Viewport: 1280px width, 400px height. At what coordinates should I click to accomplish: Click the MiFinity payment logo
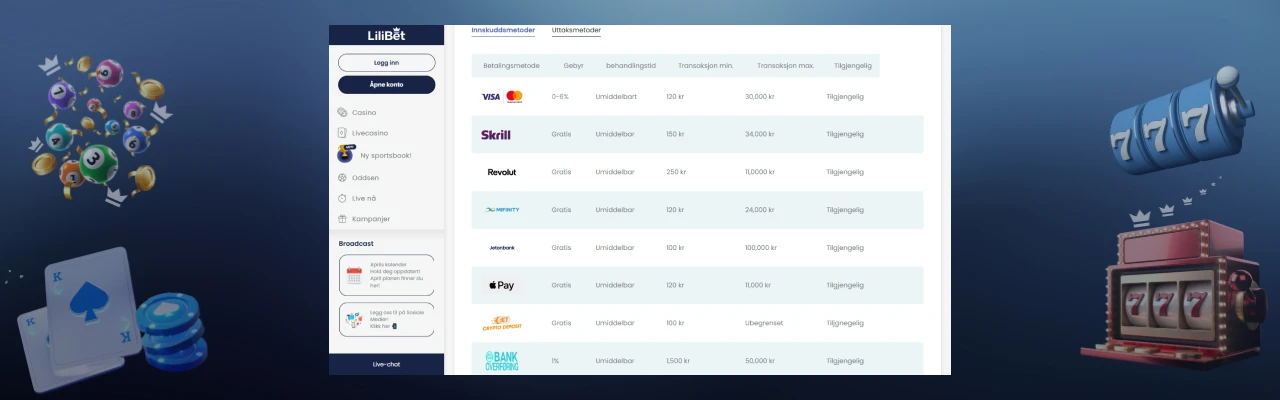tap(502, 210)
